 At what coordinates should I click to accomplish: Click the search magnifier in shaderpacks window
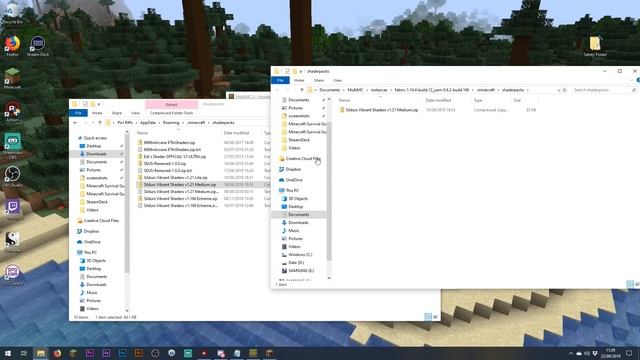click(634, 90)
